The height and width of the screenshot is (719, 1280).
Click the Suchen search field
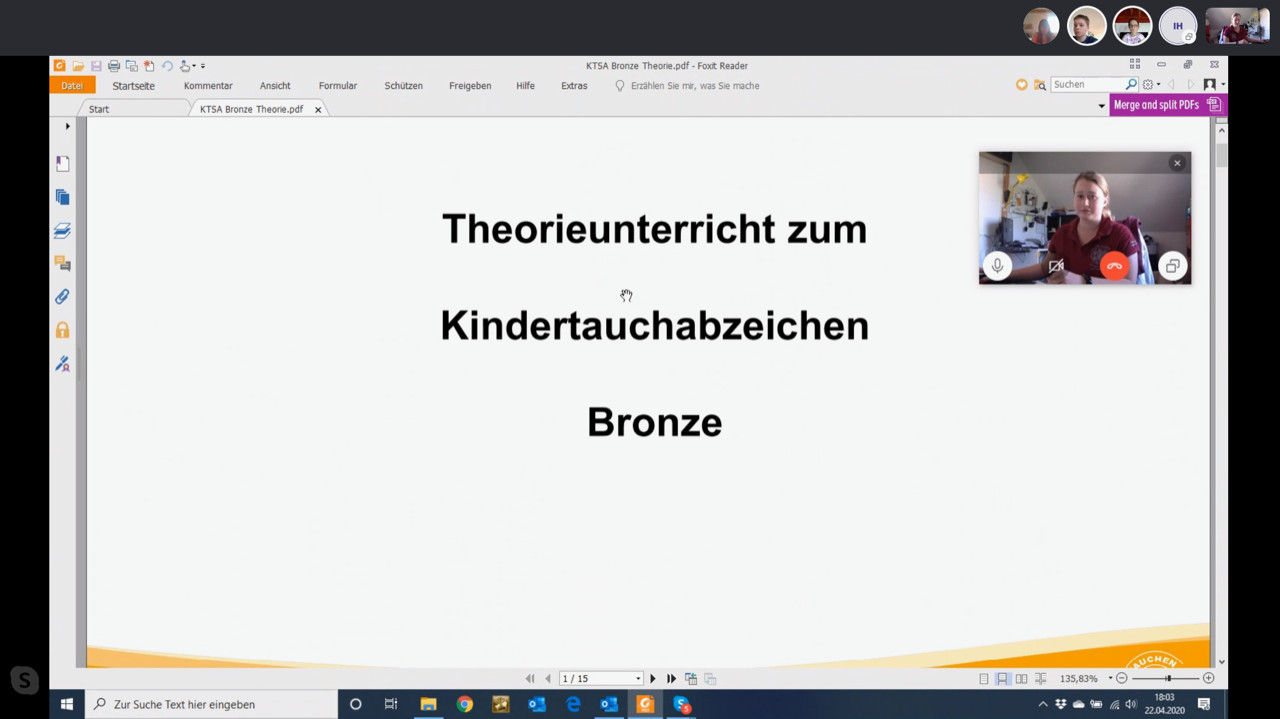coord(1087,85)
